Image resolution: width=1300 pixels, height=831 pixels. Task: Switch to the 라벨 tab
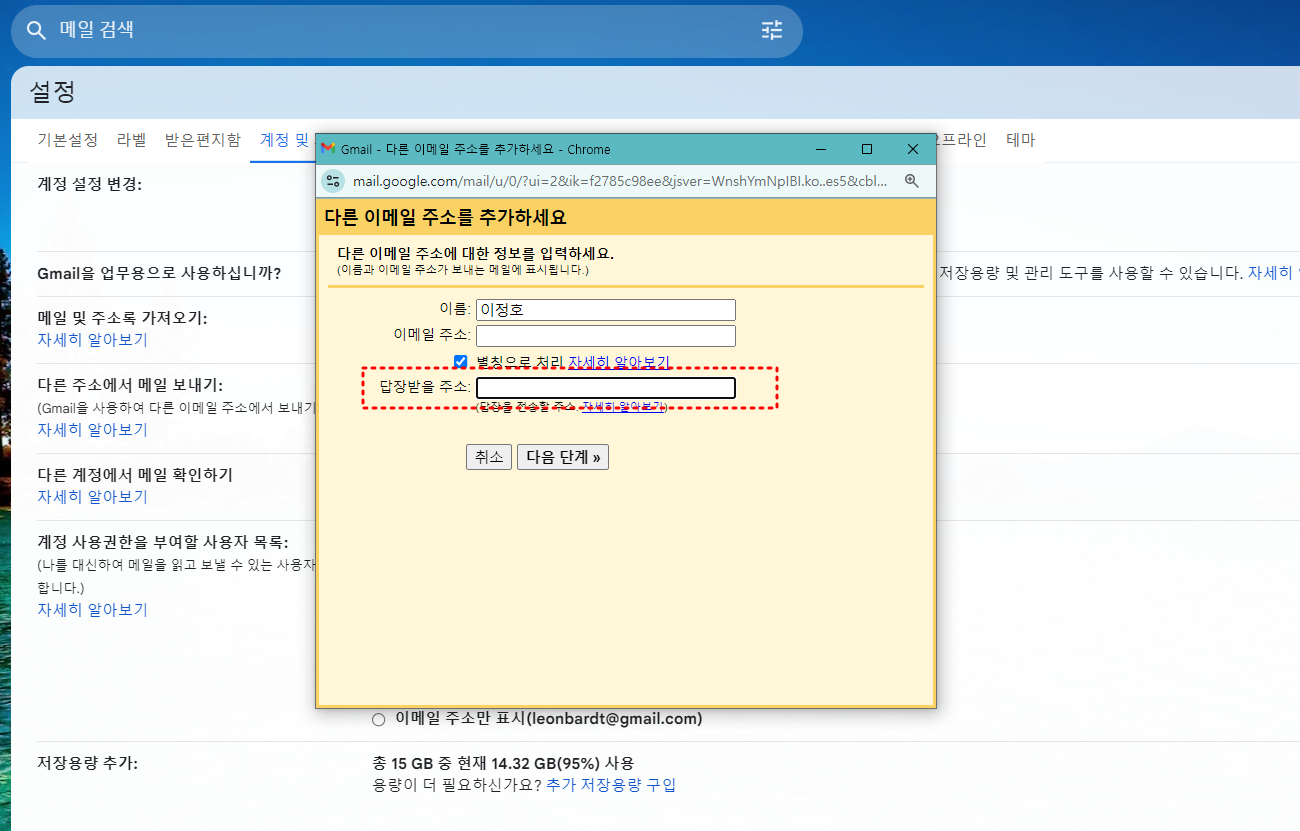(x=131, y=140)
